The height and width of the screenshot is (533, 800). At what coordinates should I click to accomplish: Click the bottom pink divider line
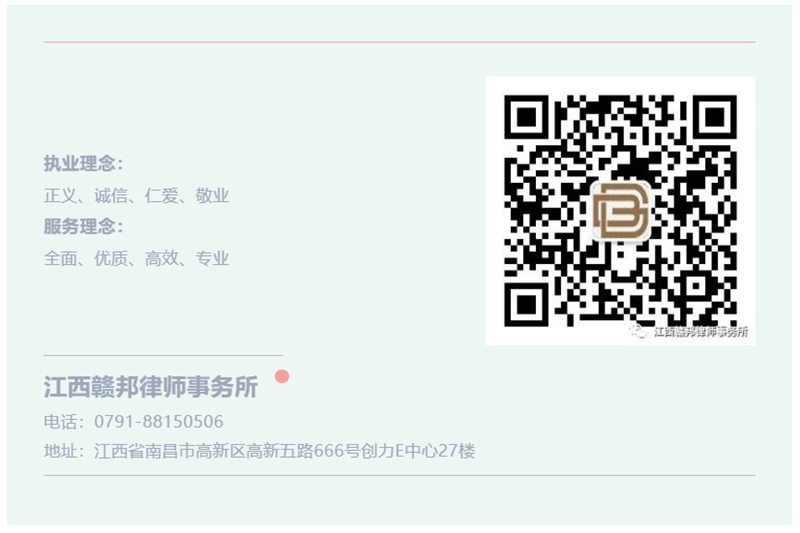399,475
